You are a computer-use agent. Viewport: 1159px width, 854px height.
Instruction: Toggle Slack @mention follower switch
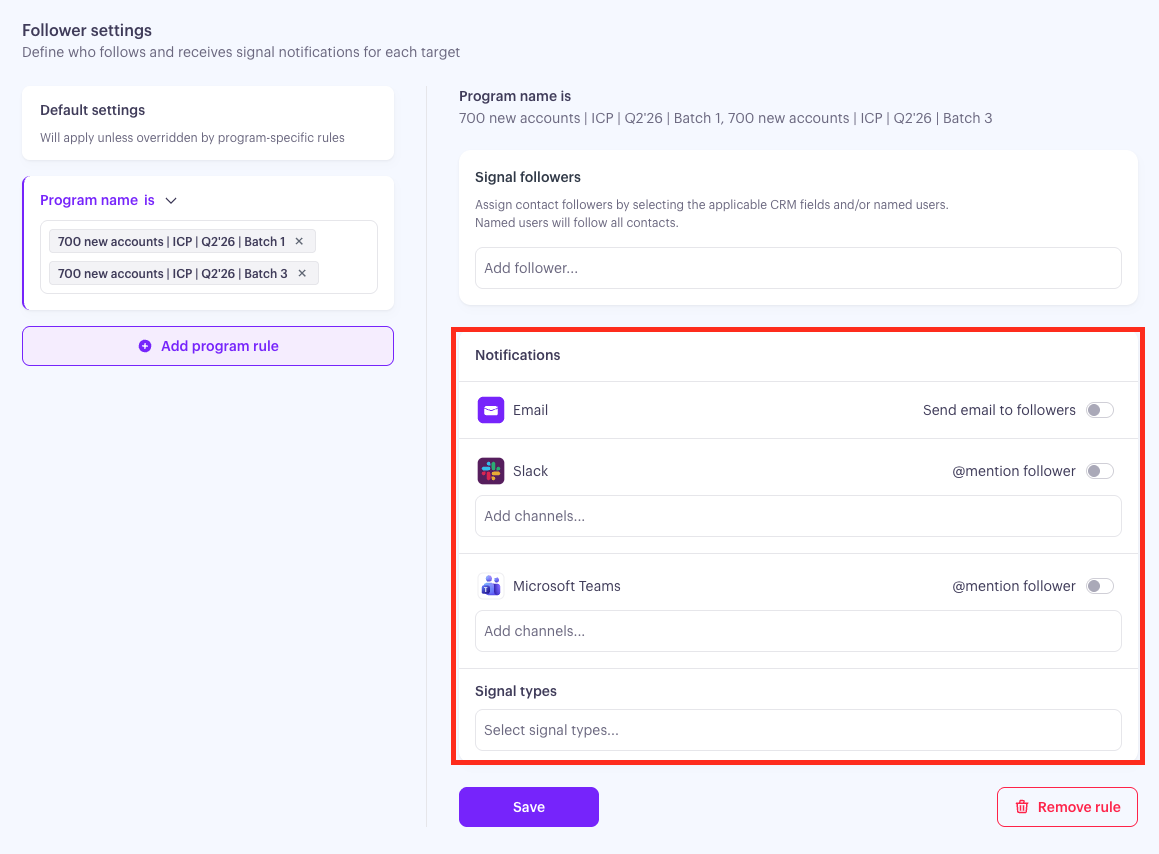[x=1100, y=471]
